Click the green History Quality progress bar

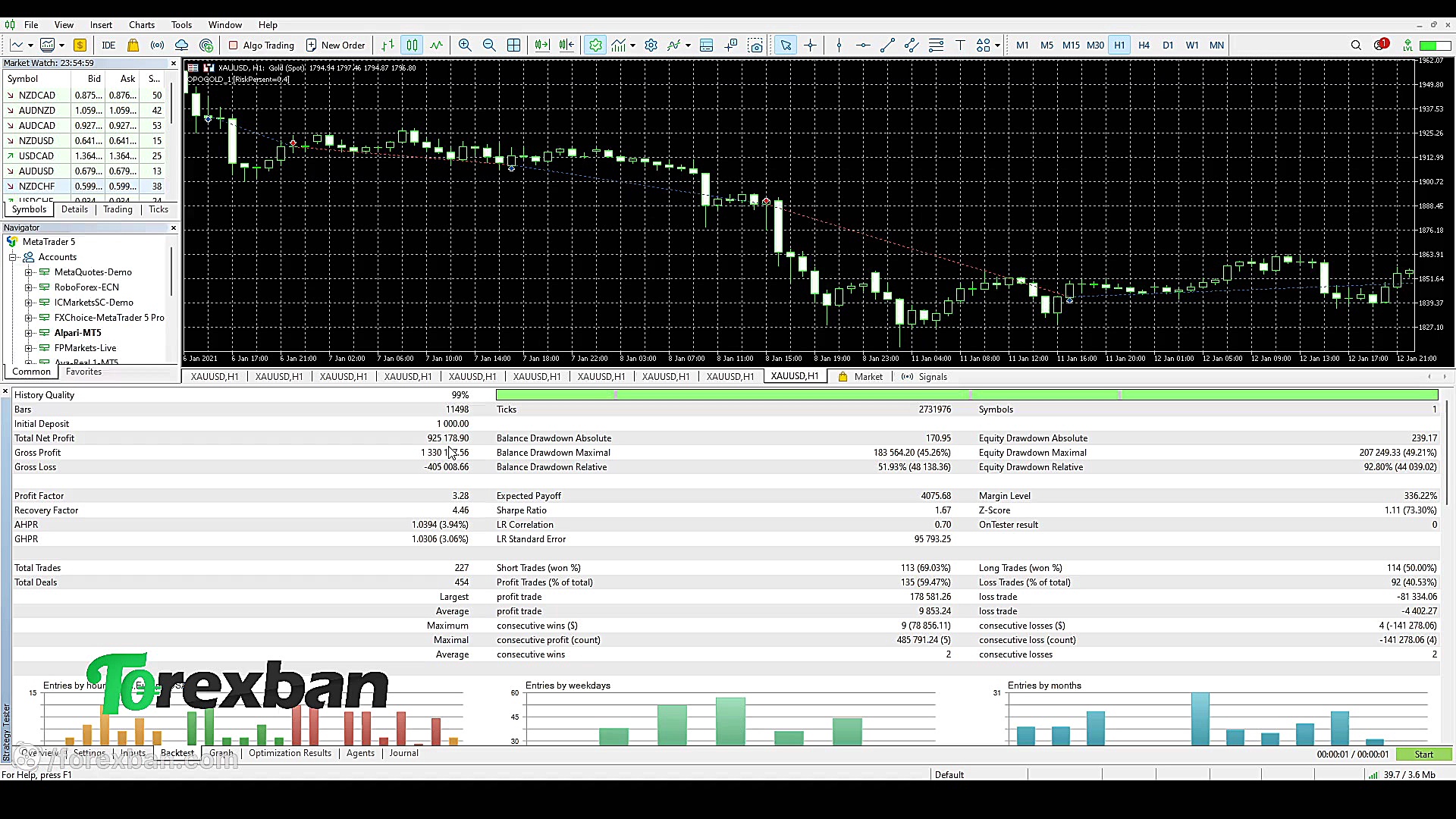tap(967, 395)
